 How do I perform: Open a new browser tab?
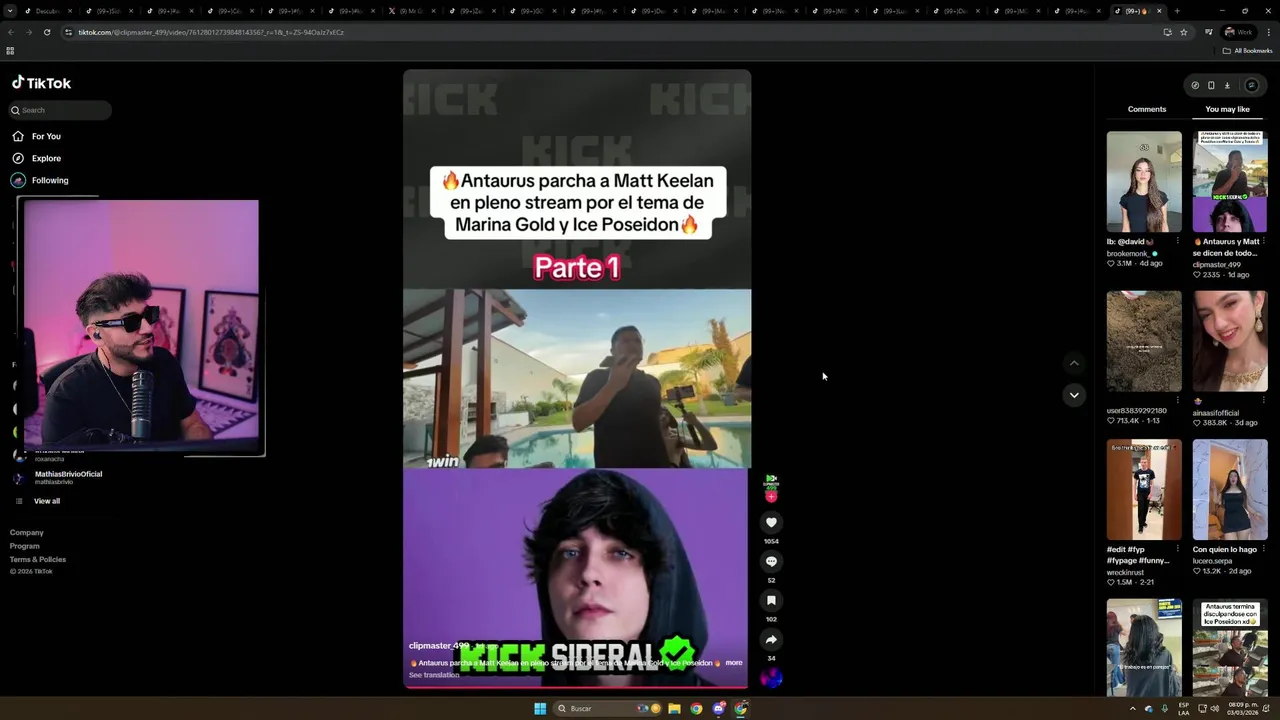1177,11
